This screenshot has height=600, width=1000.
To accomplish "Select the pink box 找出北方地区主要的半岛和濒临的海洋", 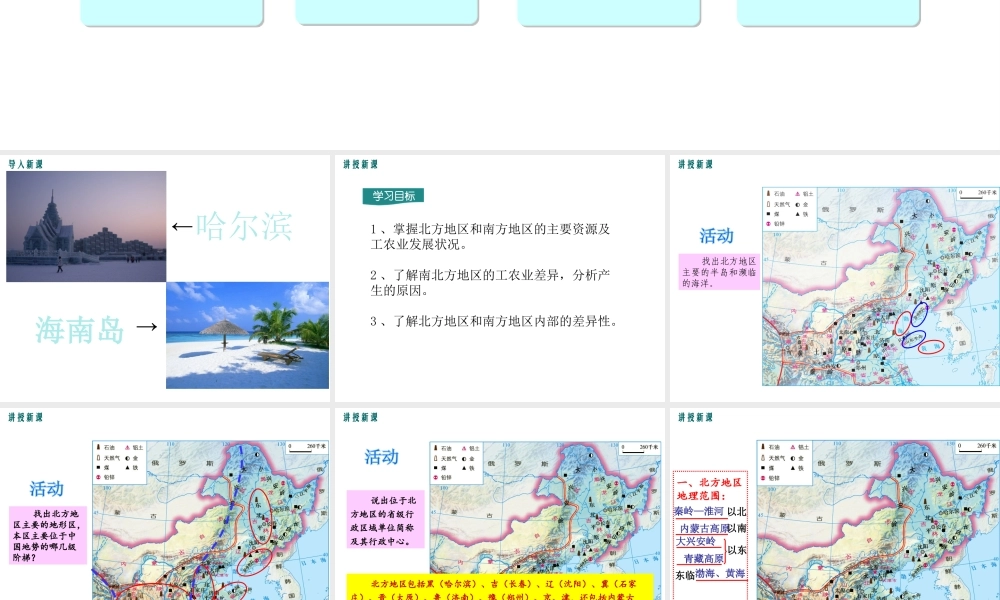I will [719, 272].
